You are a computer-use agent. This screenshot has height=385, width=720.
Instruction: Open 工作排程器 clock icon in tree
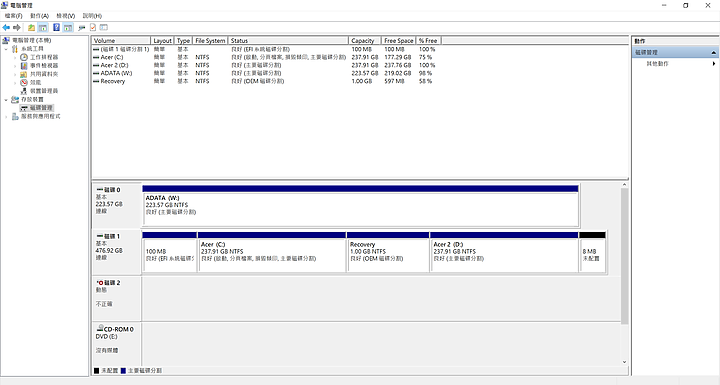click(x=24, y=57)
